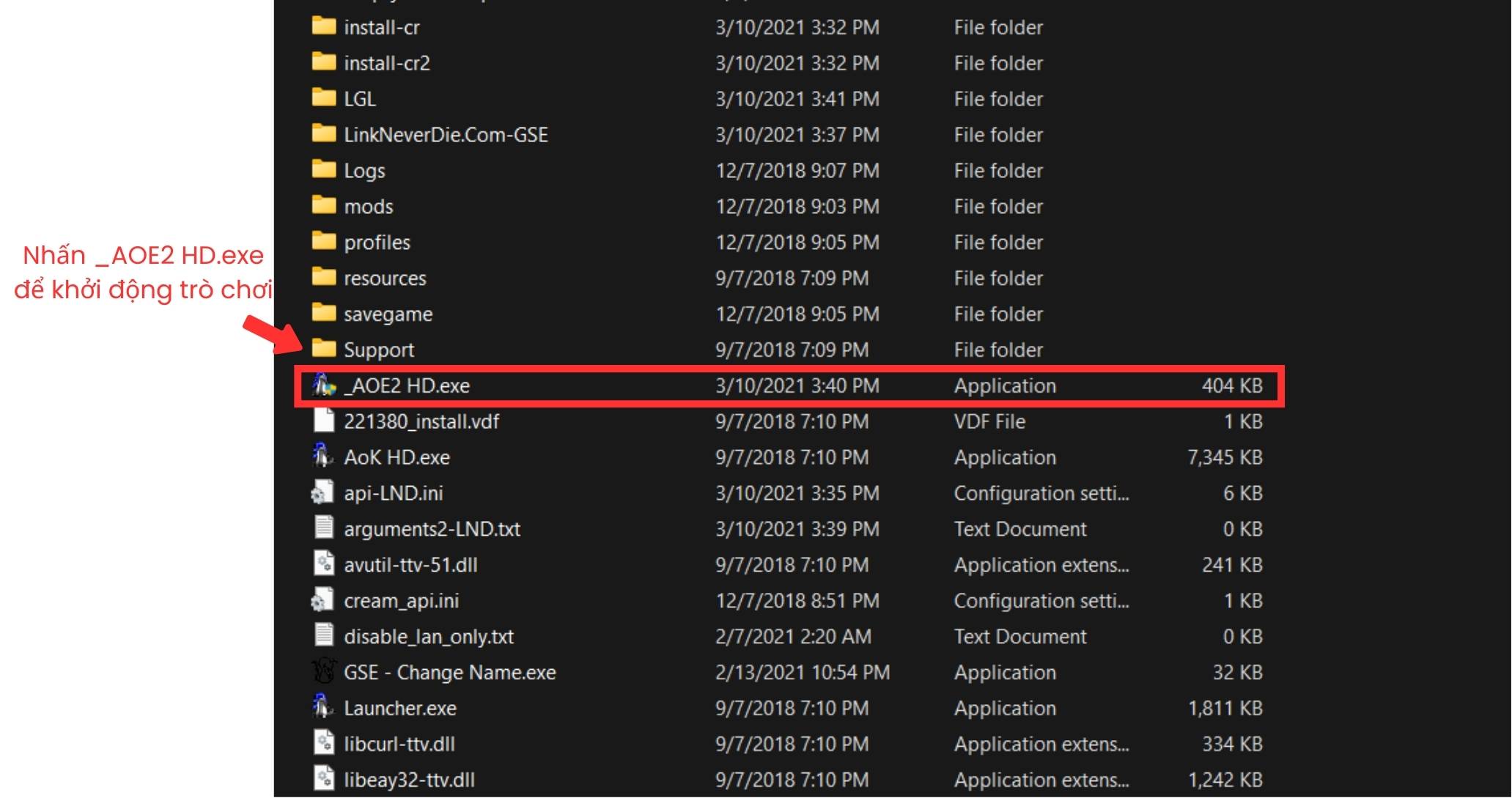Screen dimensions: 1512x798
Task: Click the 3/10/2021 3:41 PM date of LGL
Action: (797, 99)
